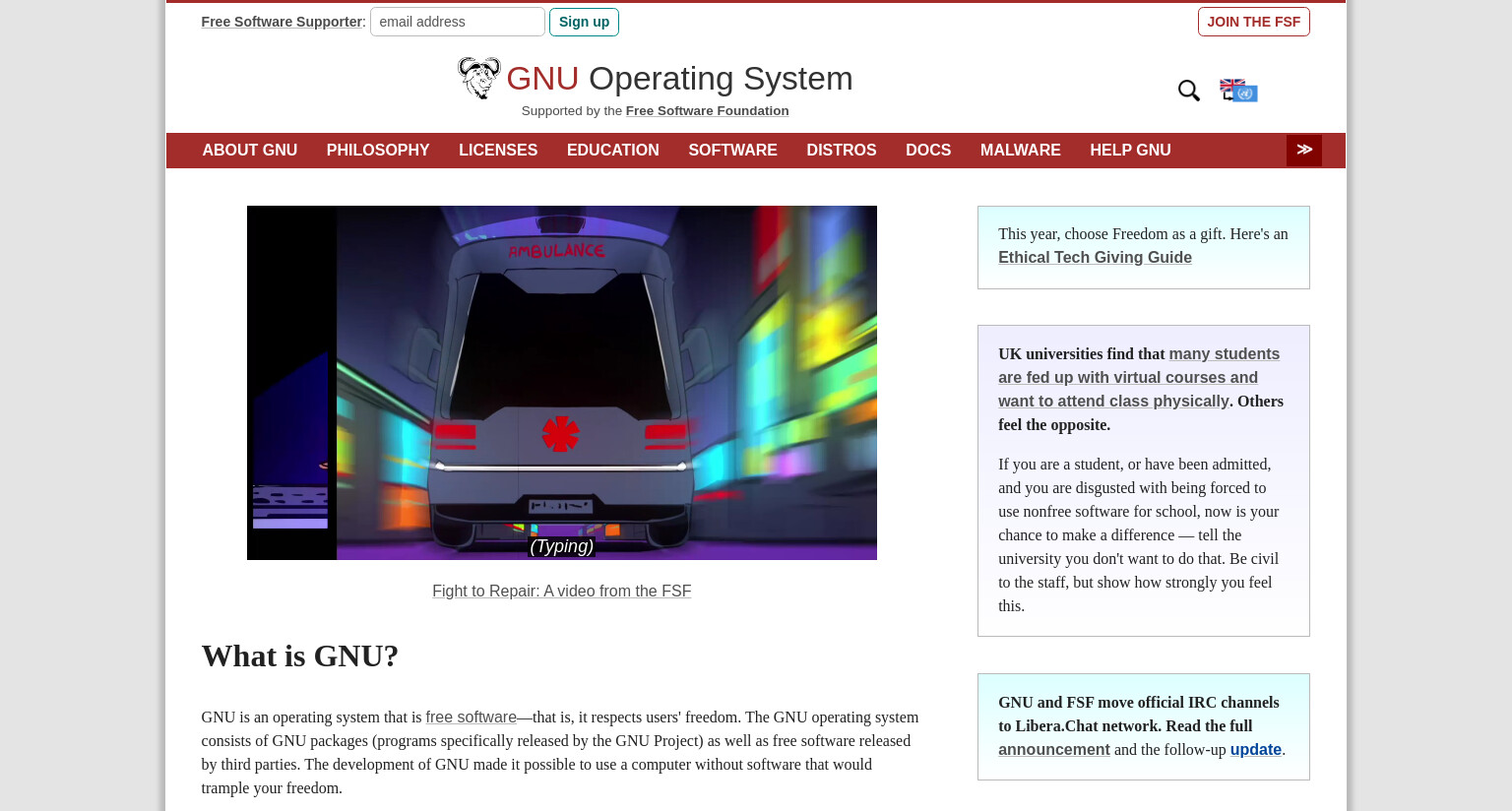
Task: Click the GNU Operating System title
Action: (679, 79)
